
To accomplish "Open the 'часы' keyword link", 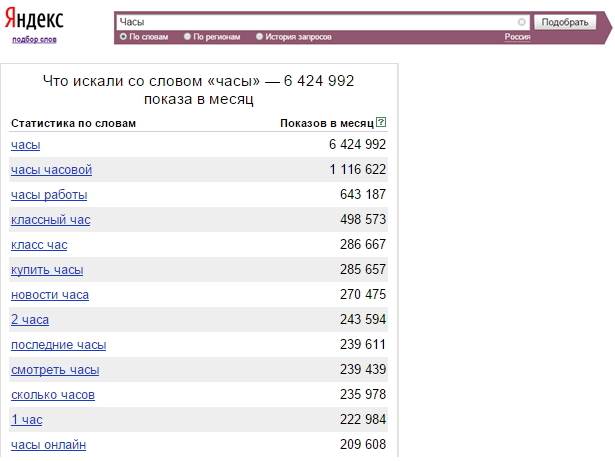I will [26, 145].
